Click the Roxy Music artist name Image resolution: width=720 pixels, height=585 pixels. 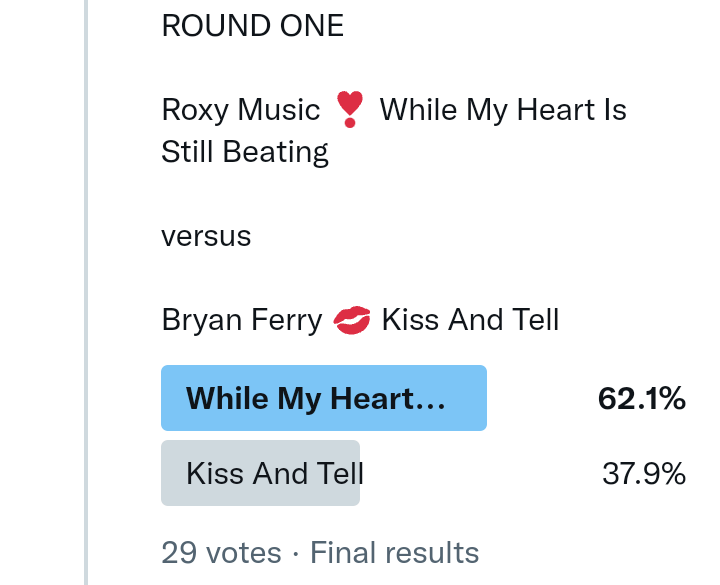(x=240, y=109)
